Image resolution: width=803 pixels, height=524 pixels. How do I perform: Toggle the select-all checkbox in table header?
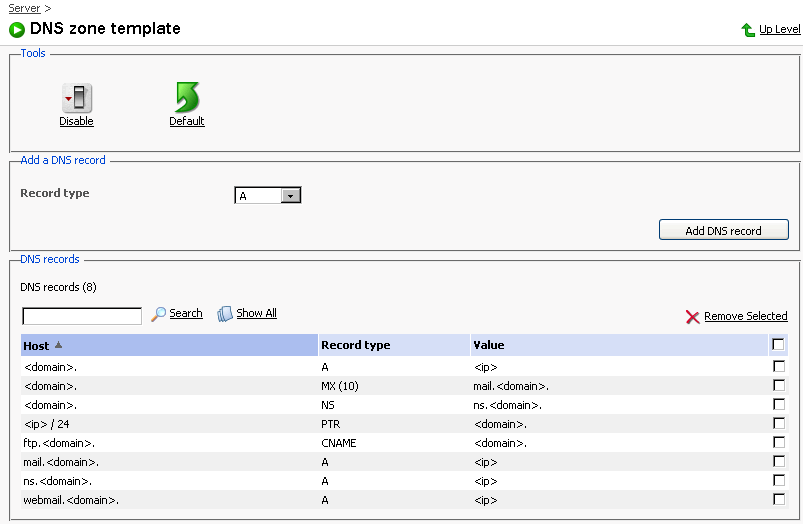779,345
